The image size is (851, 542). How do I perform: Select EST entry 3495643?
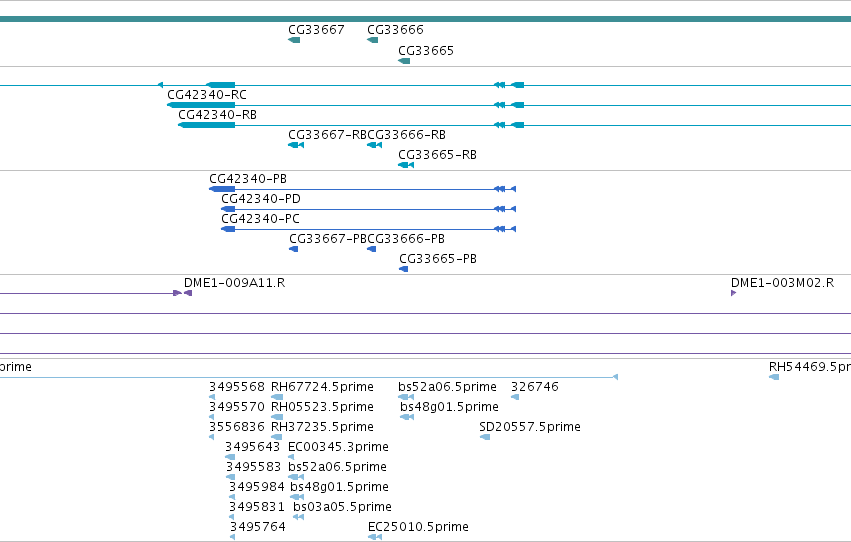tap(252, 448)
